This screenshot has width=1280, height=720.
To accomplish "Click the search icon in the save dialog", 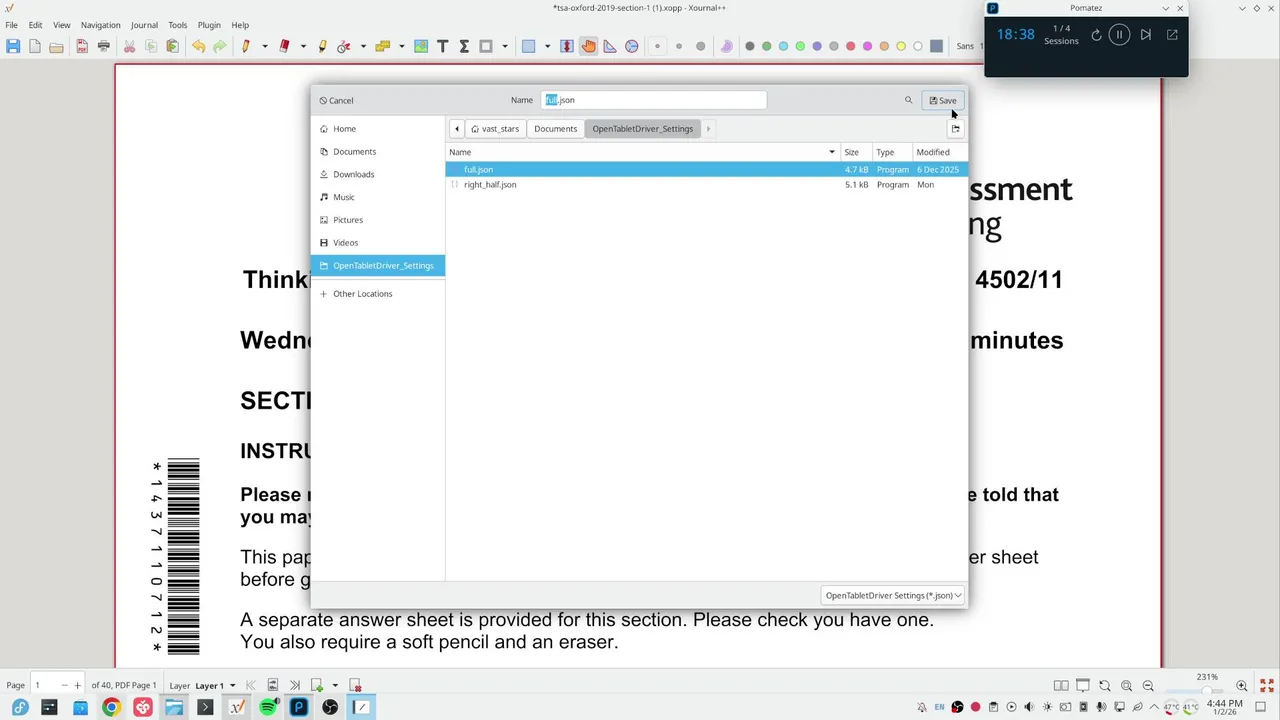I will 908,100.
